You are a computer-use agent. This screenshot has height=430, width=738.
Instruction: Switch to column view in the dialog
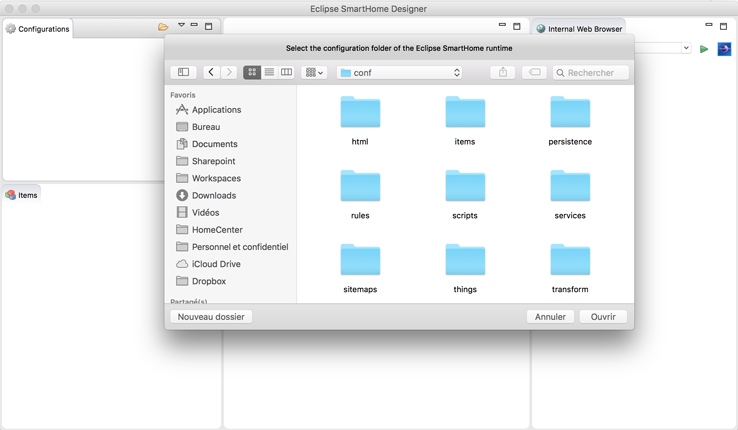pyautogui.click(x=286, y=72)
